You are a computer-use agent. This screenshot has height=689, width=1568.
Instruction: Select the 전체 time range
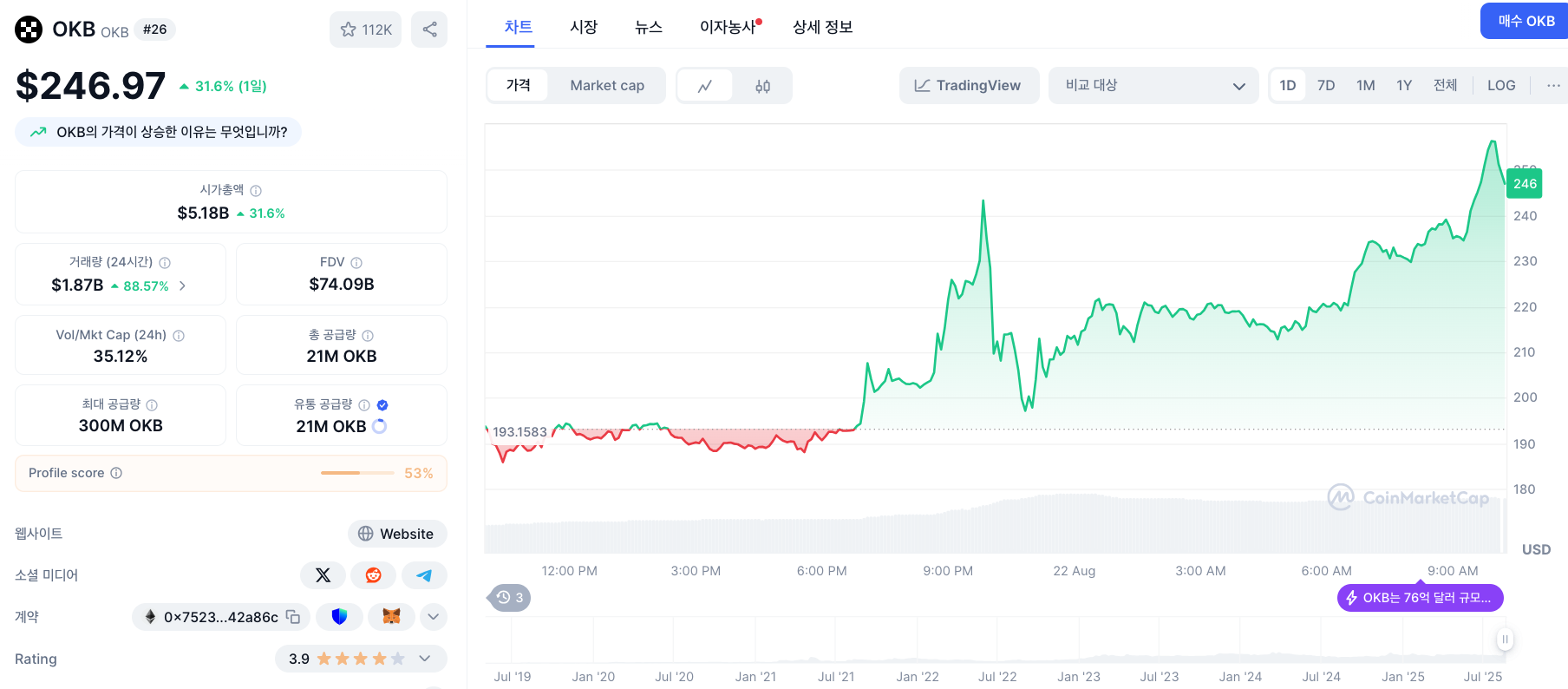click(x=1445, y=85)
